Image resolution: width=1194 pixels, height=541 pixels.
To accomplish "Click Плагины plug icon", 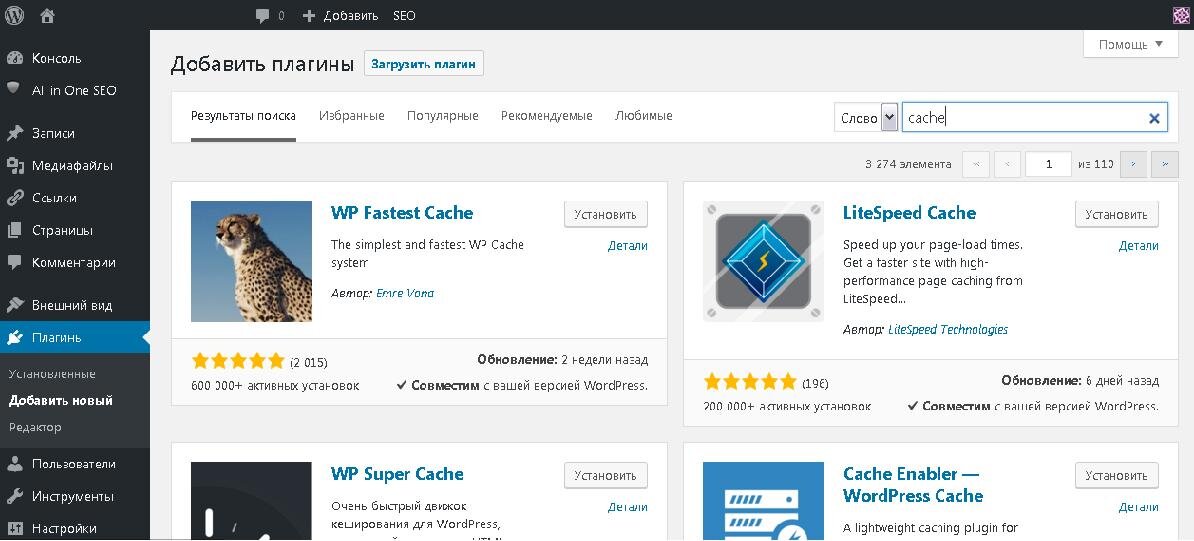I will click(x=14, y=338).
